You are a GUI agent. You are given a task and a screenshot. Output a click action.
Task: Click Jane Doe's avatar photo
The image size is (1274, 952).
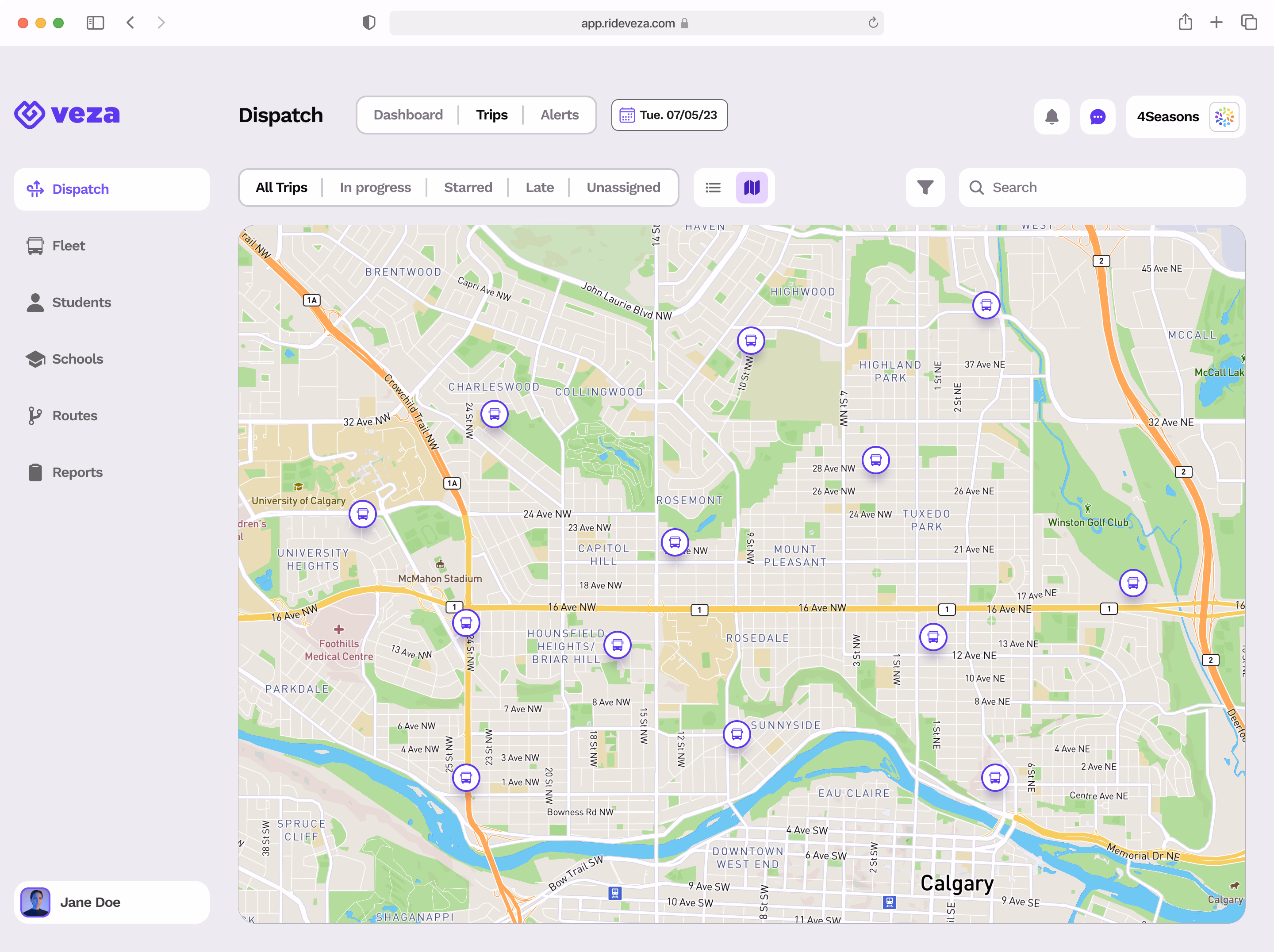pos(35,902)
